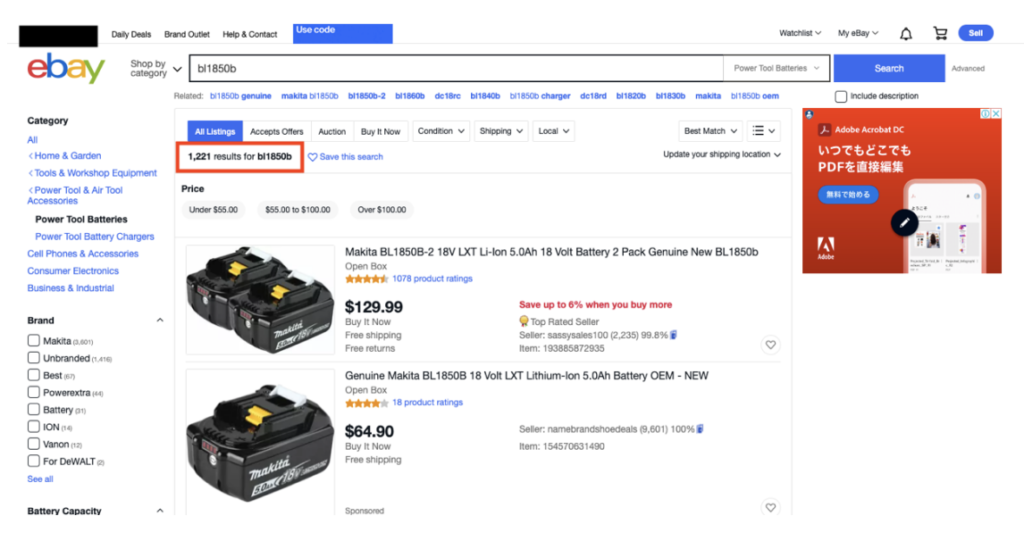Open the Power Tool Battery Chargers link
The height and width of the screenshot is (541, 1024).
pyautogui.click(x=95, y=237)
